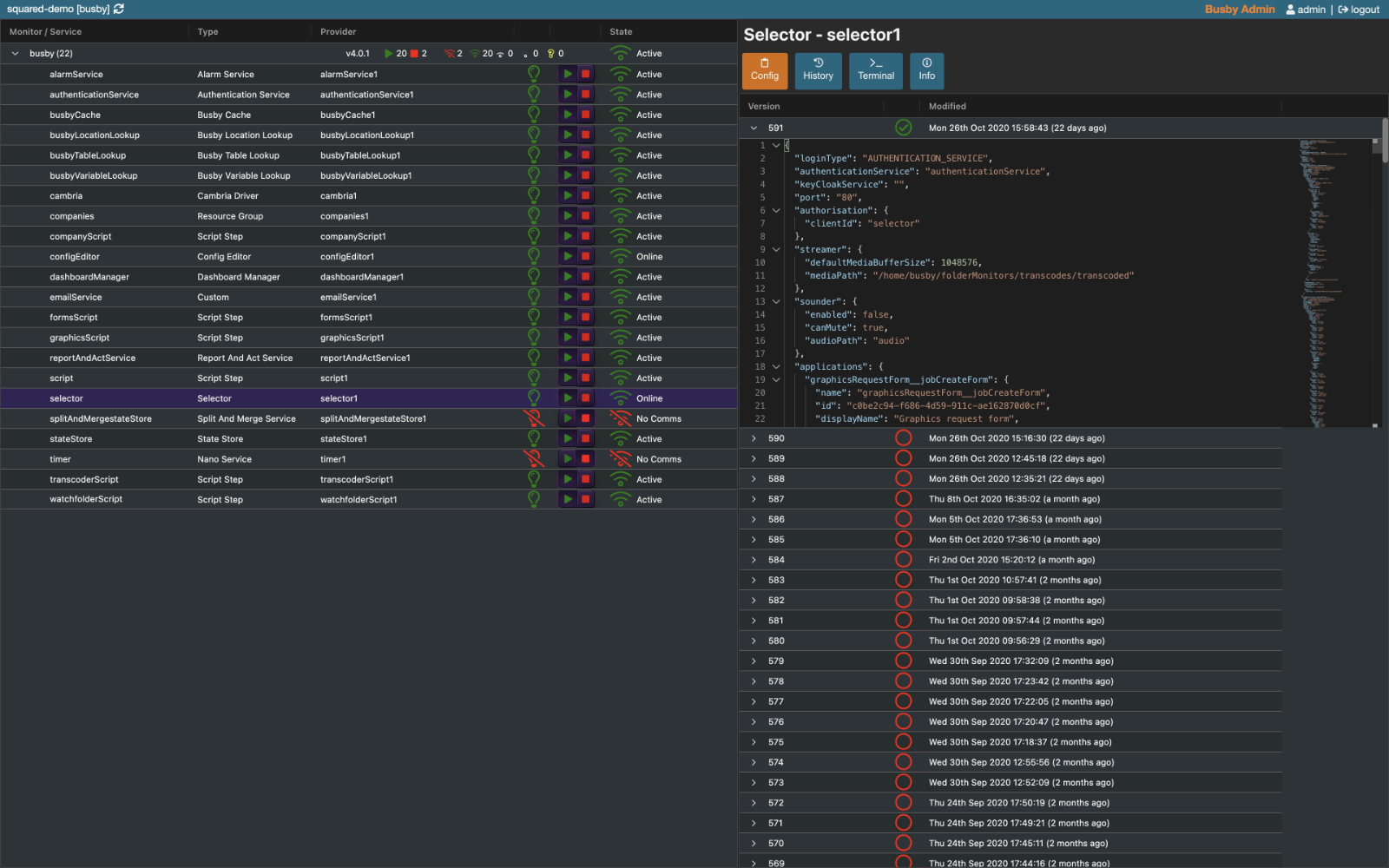This screenshot has height=868, width=1389.
Task: Activate version 571 using its red circle
Action: tap(904, 823)
